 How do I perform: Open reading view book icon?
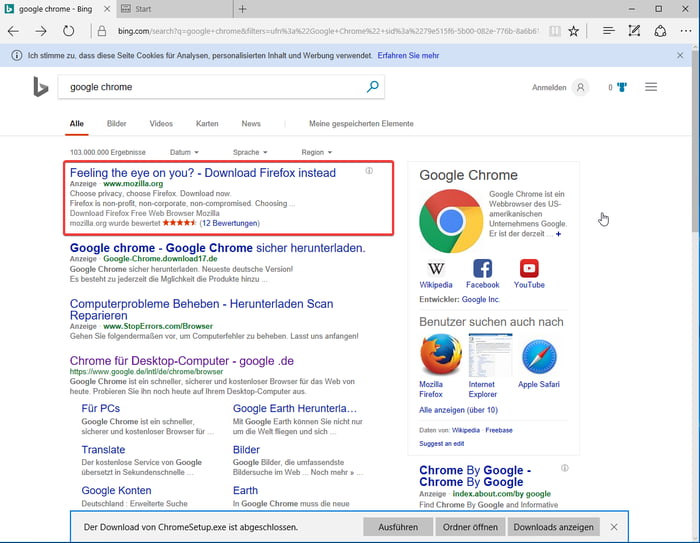554,31
